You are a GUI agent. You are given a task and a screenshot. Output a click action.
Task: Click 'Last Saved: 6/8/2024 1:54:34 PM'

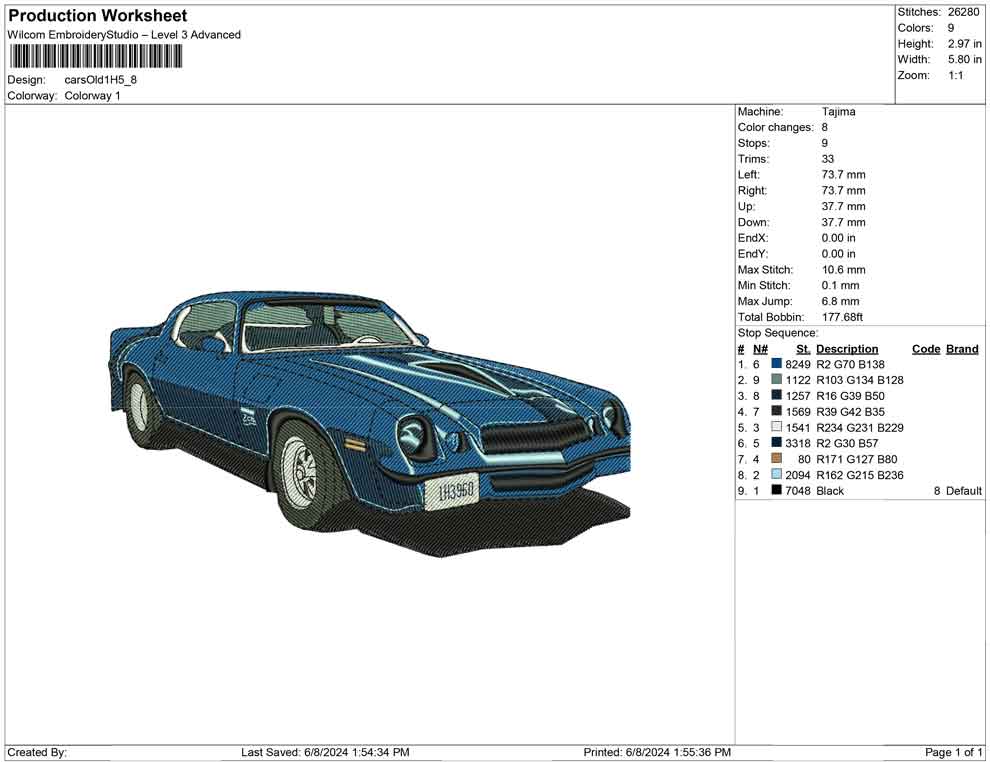(325, 752)
